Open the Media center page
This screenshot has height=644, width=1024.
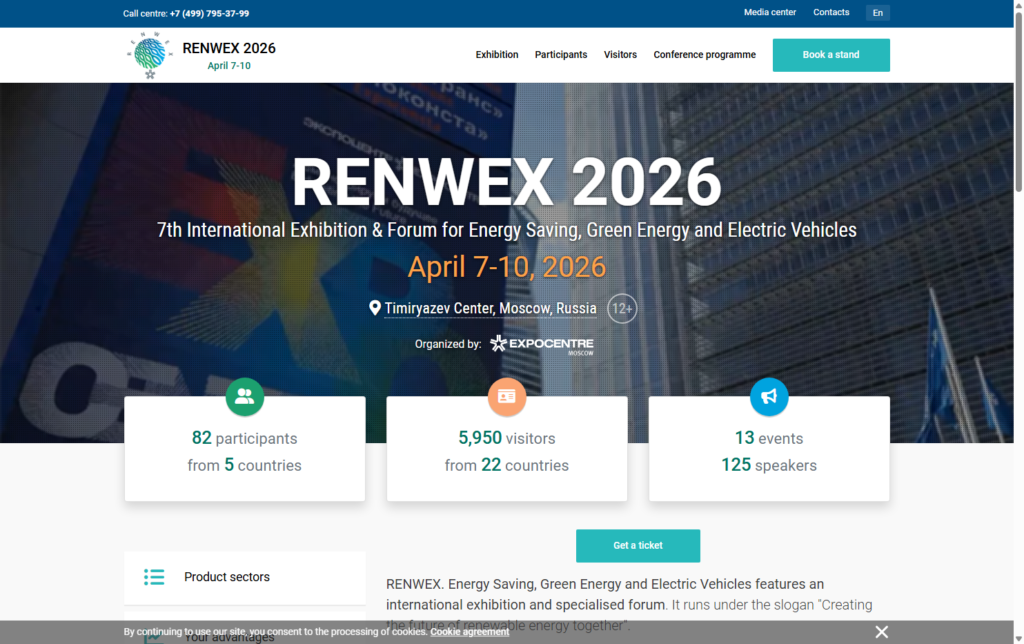(769, 12)
